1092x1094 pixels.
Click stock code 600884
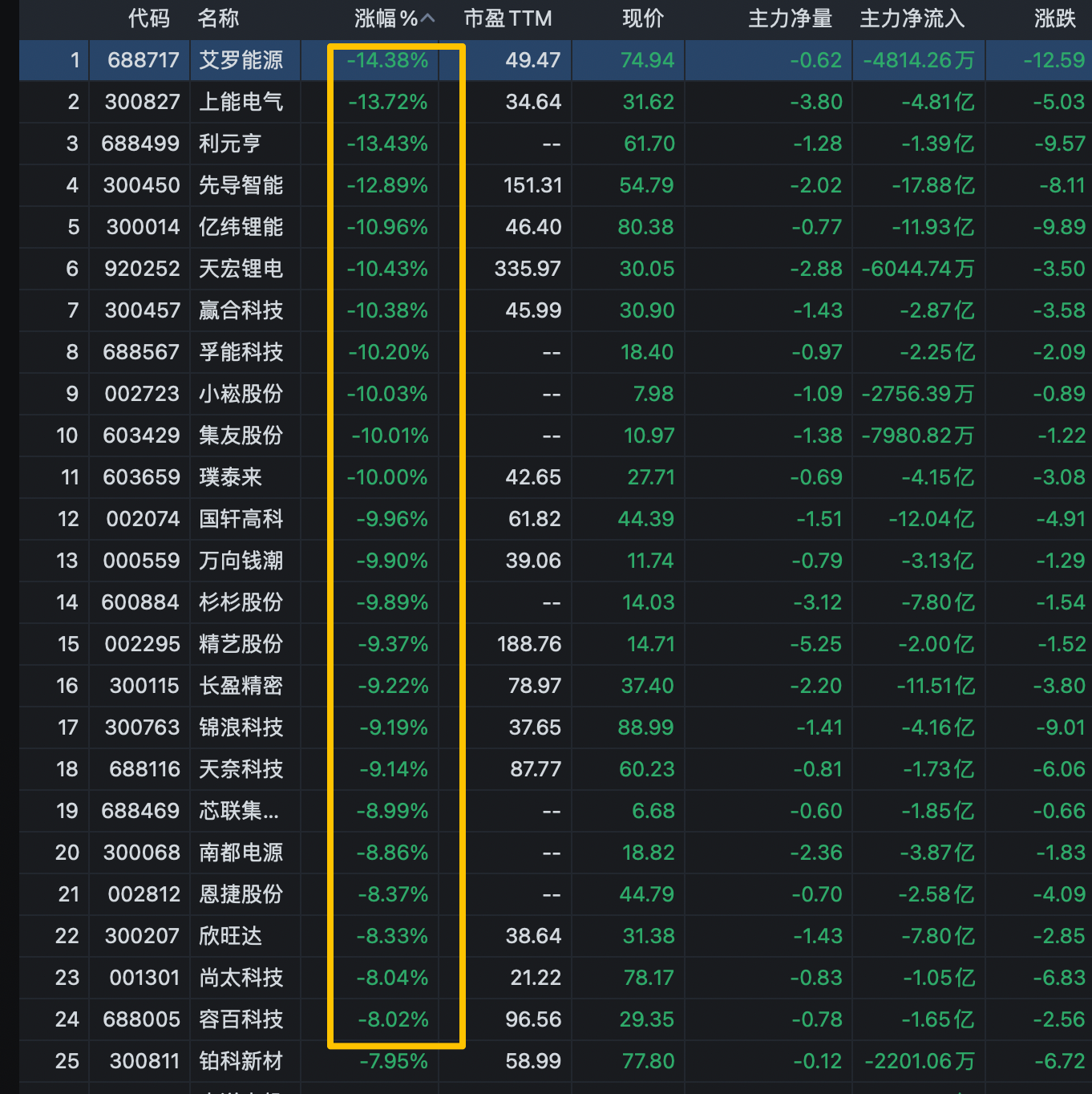pos(140,602)
